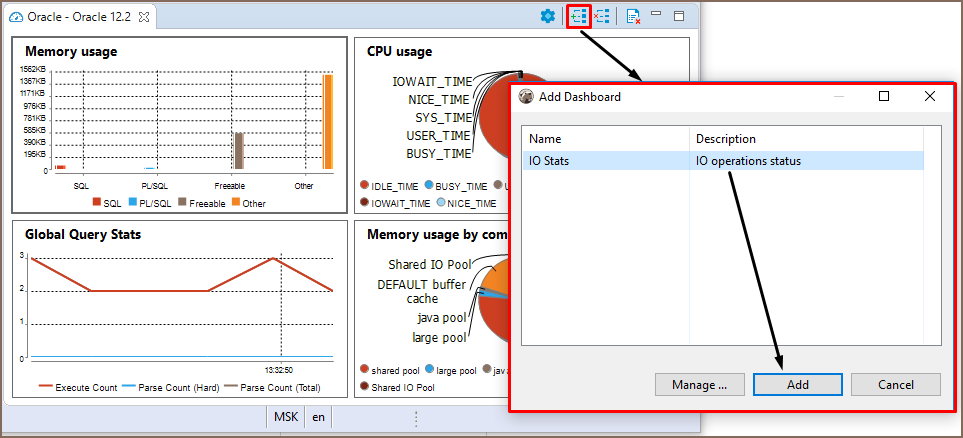Click the Remove Dashboard toolbar icon
Viewport: 963px width, 438px height.
601,16
